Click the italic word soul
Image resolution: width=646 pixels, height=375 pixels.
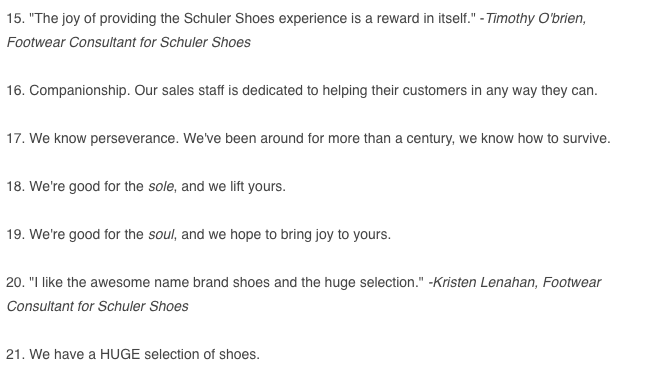click(161, 234)
